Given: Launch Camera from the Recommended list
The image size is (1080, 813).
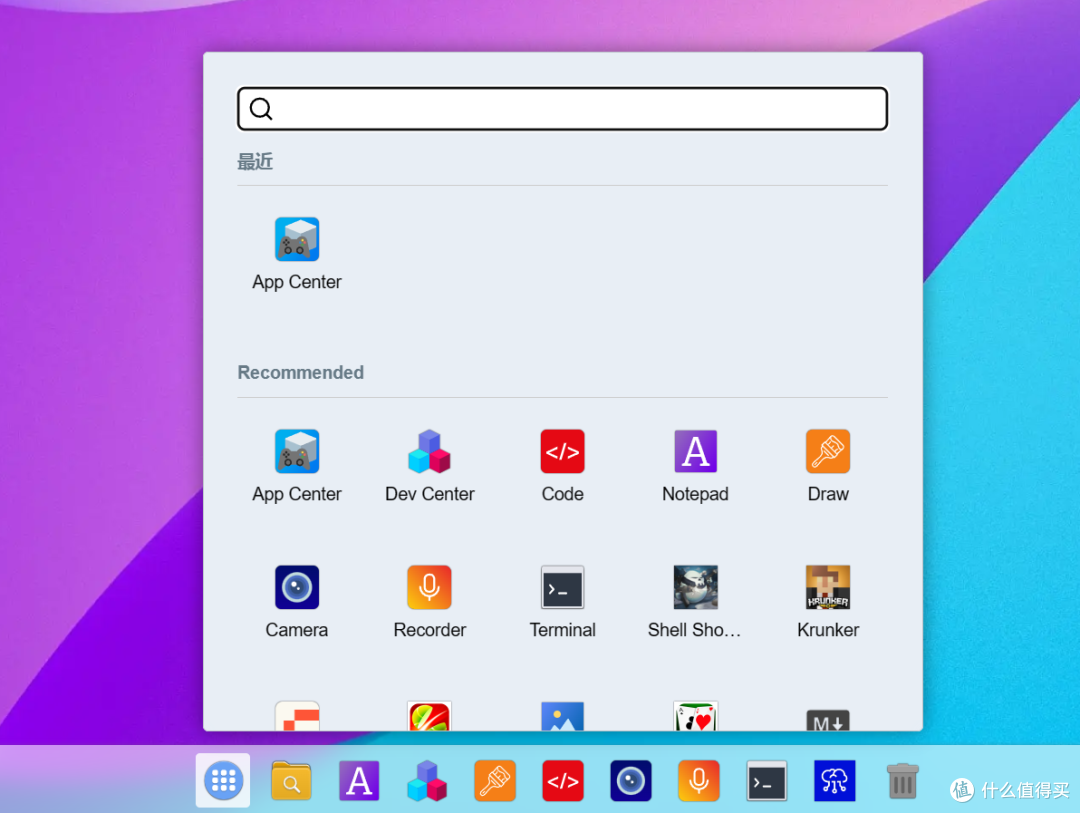Looking at the screenshot, I should coord(297,588).
